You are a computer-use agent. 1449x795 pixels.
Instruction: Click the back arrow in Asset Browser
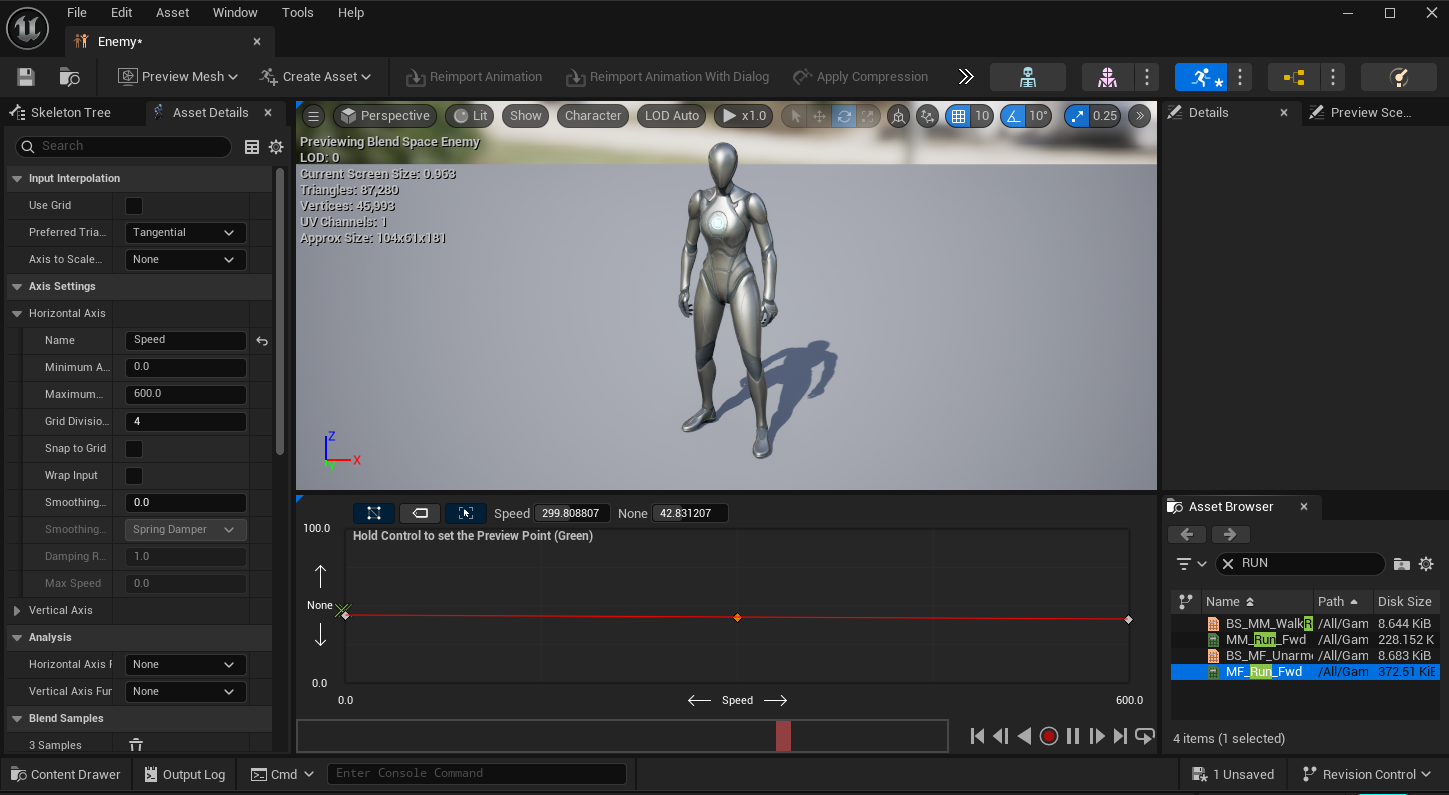click(1186, 534)
